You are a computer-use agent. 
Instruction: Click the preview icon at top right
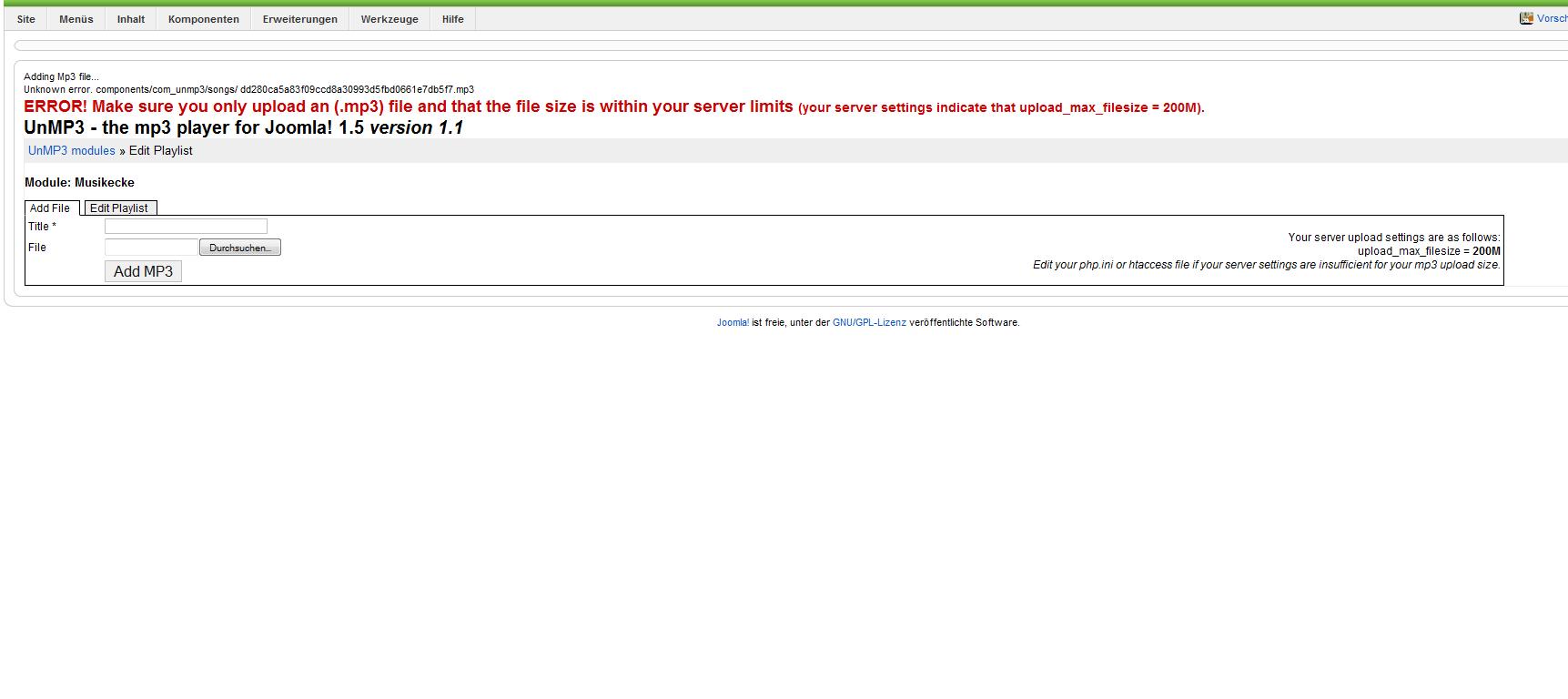point(1526,18)
